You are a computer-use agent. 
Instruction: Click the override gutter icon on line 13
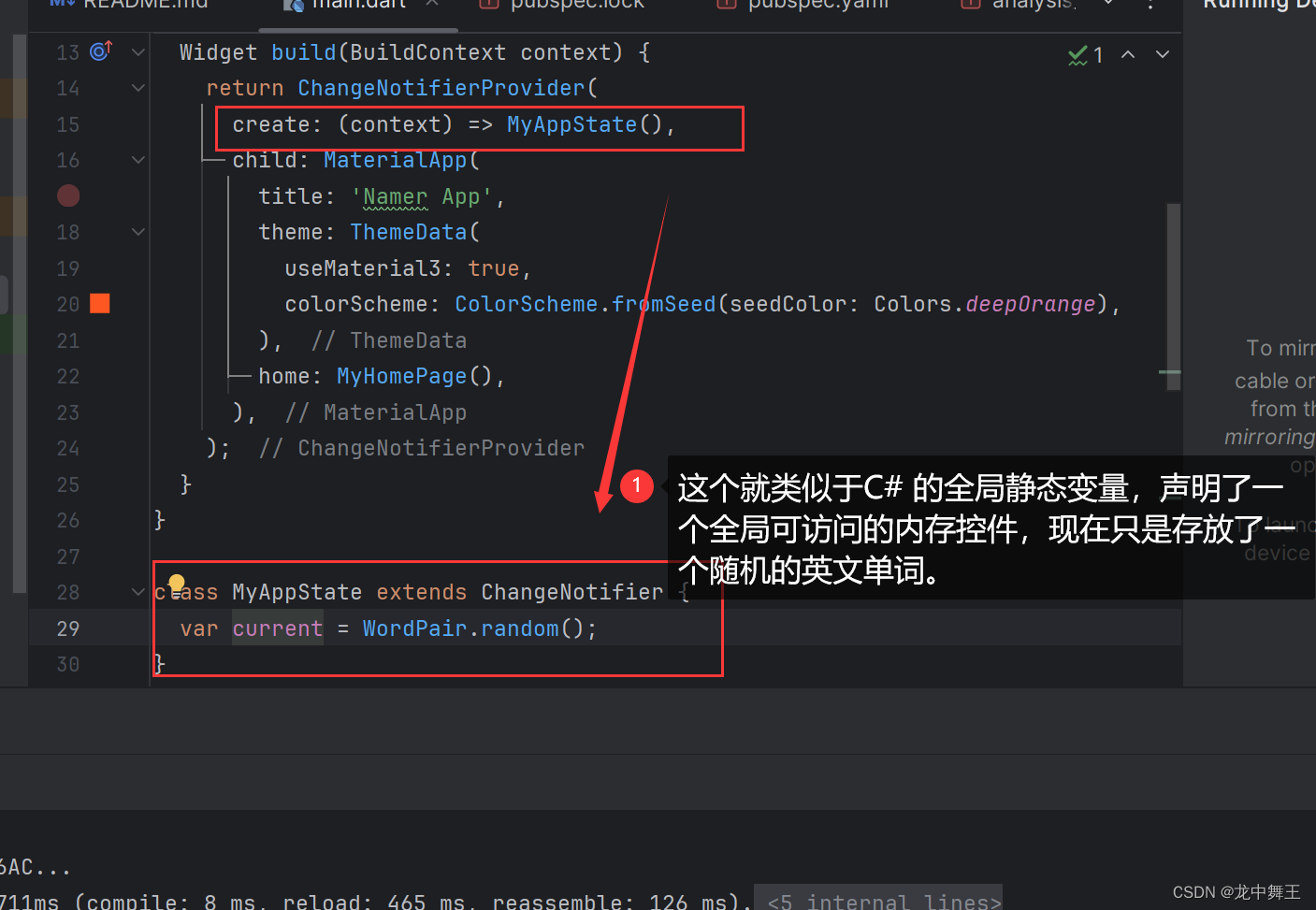101,51
